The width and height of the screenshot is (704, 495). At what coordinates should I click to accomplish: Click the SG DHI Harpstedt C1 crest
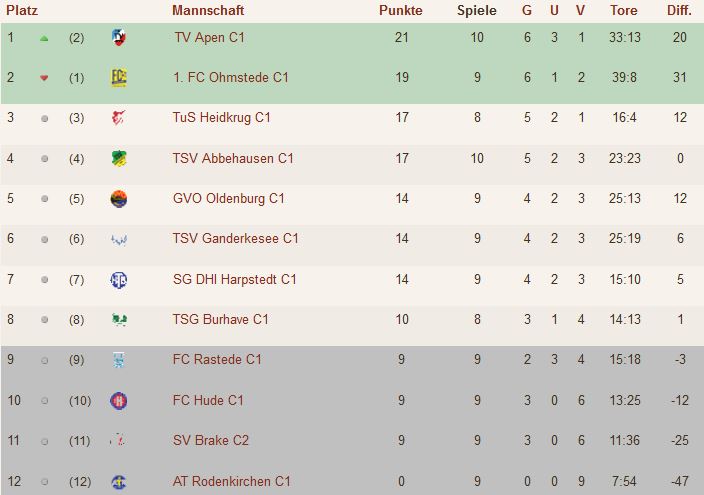click(119, 279)
